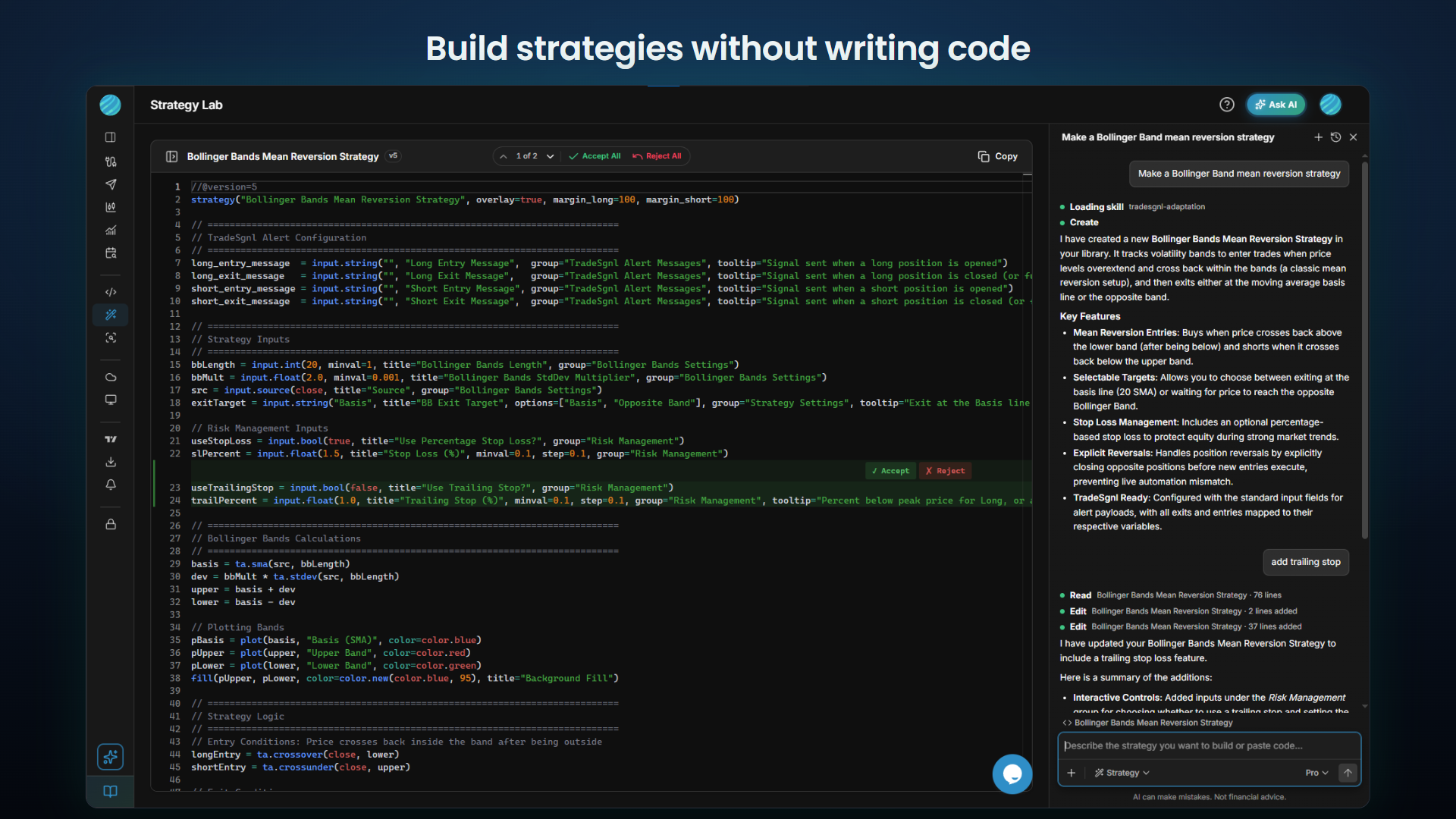Image resolution: width=1456 pixels, height=819 pixels.
Task: Go to next change with down chevron
Action: (551, 156)
